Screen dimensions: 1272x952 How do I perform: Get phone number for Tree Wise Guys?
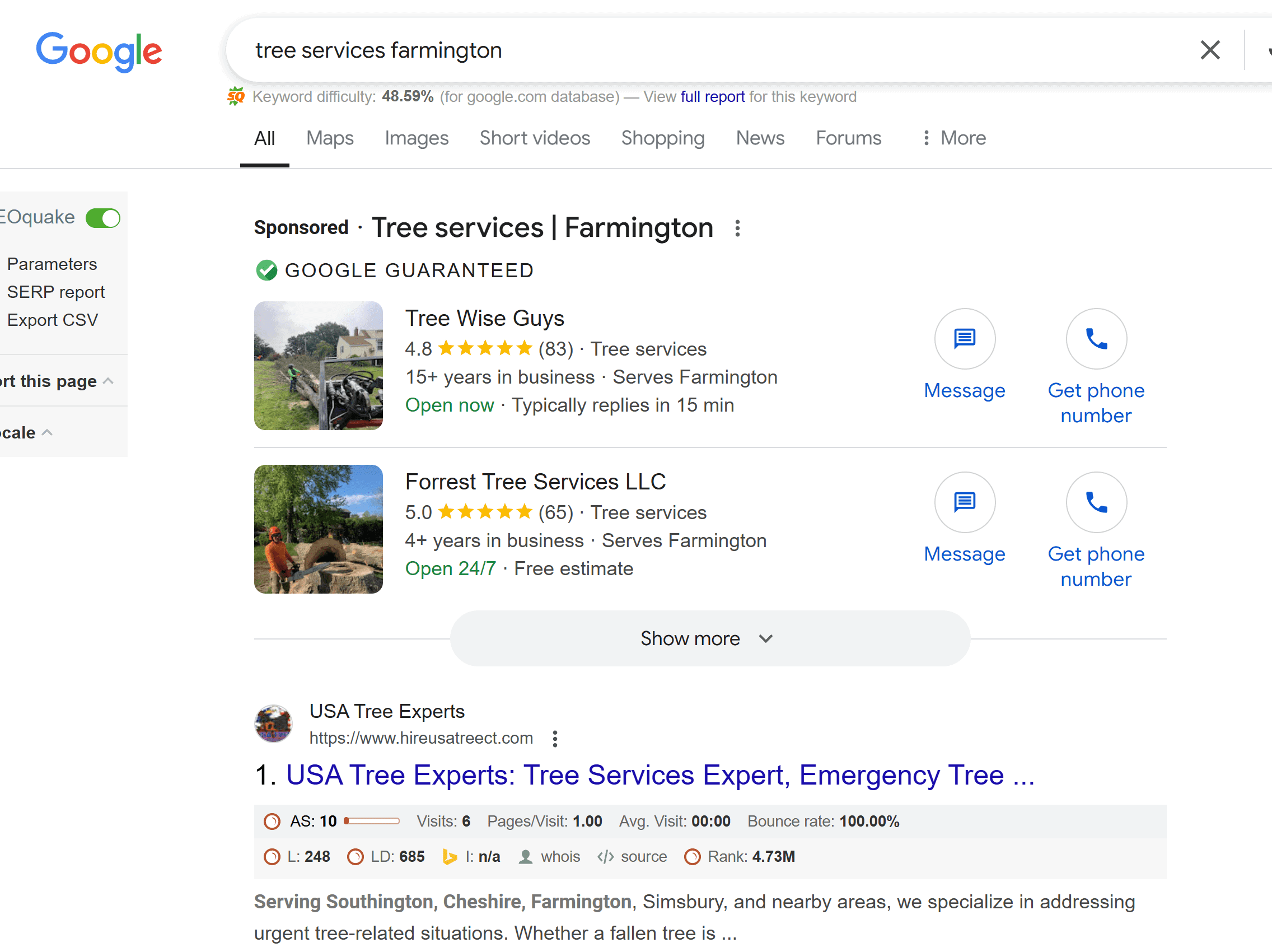[1096, 339]
